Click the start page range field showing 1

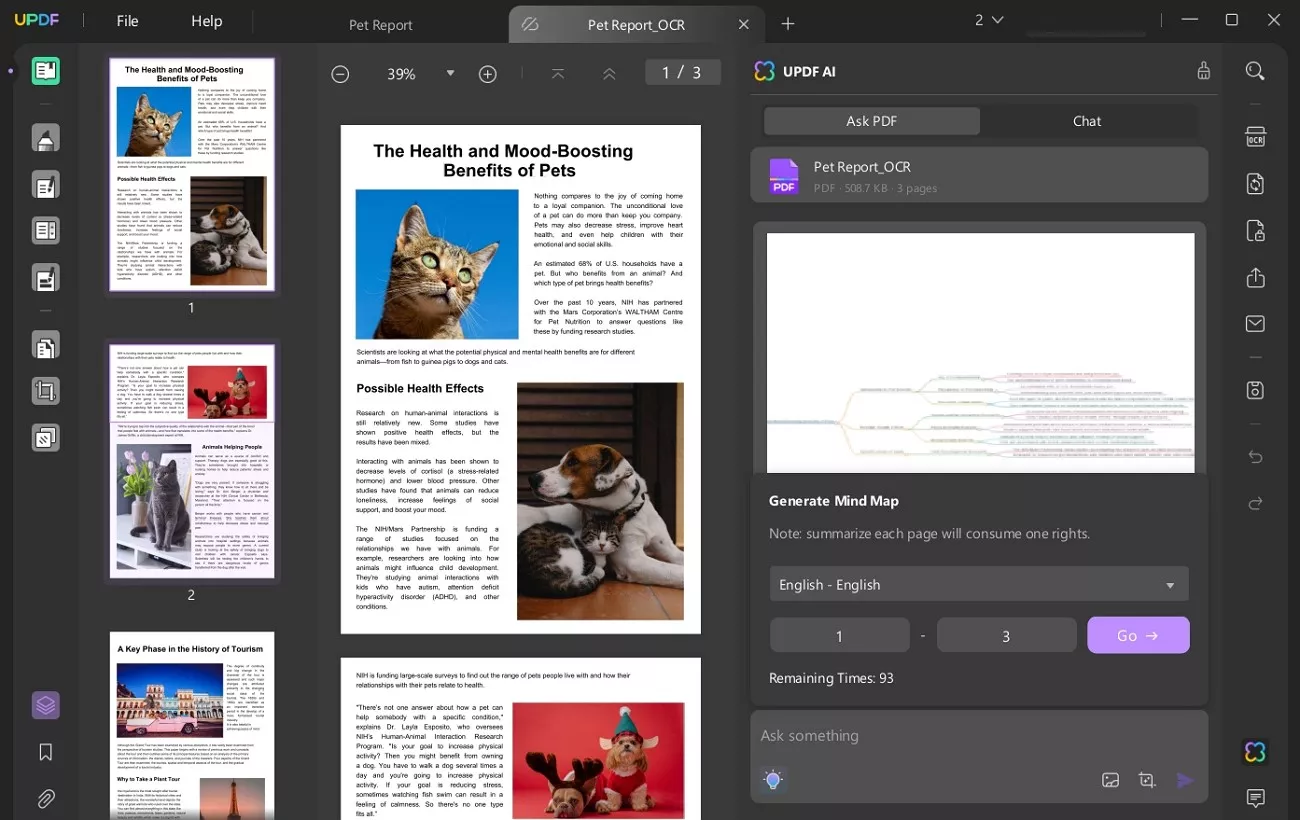(x=839, y=635)
